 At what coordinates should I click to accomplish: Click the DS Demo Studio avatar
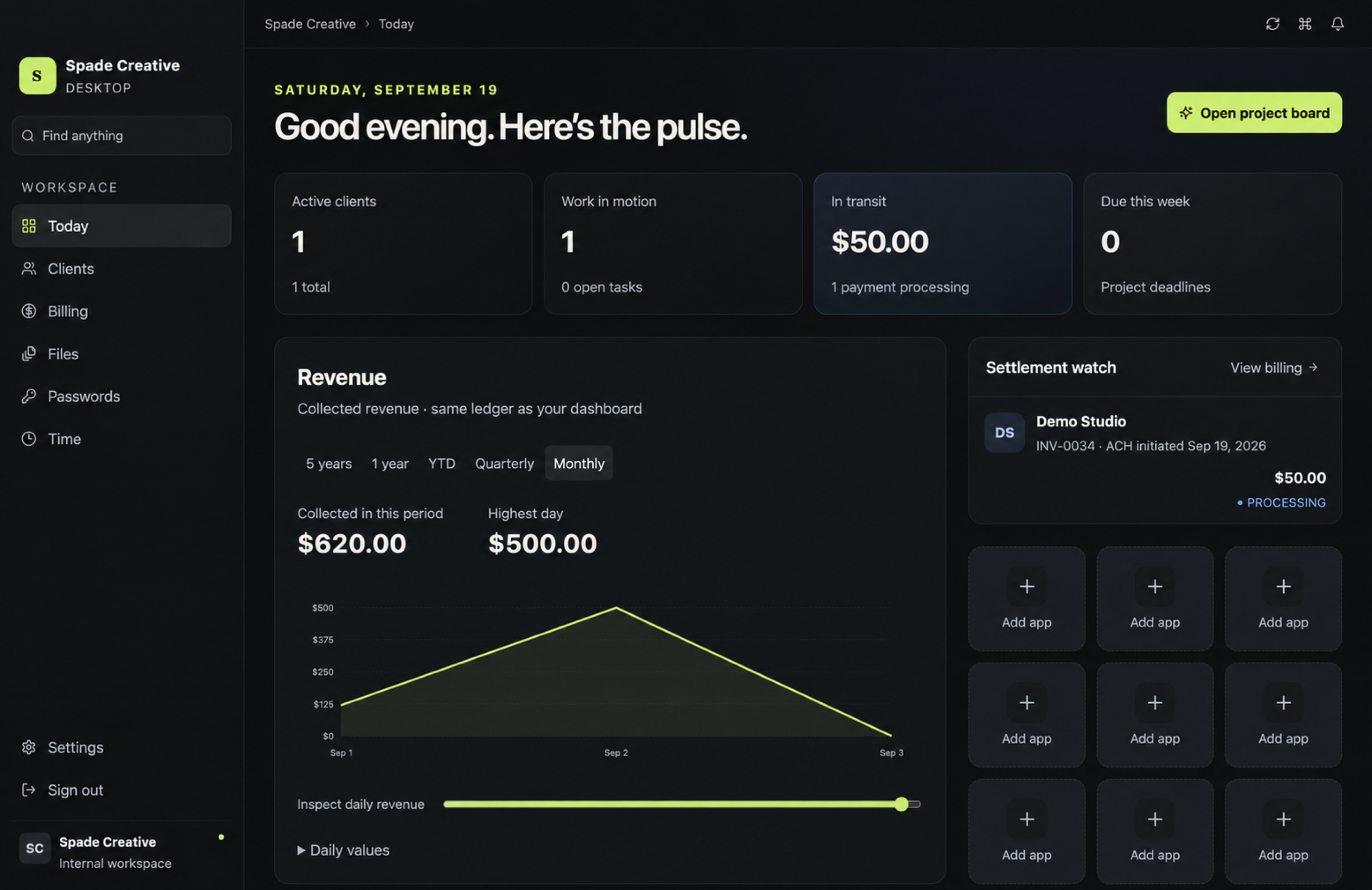point(1004,432)
